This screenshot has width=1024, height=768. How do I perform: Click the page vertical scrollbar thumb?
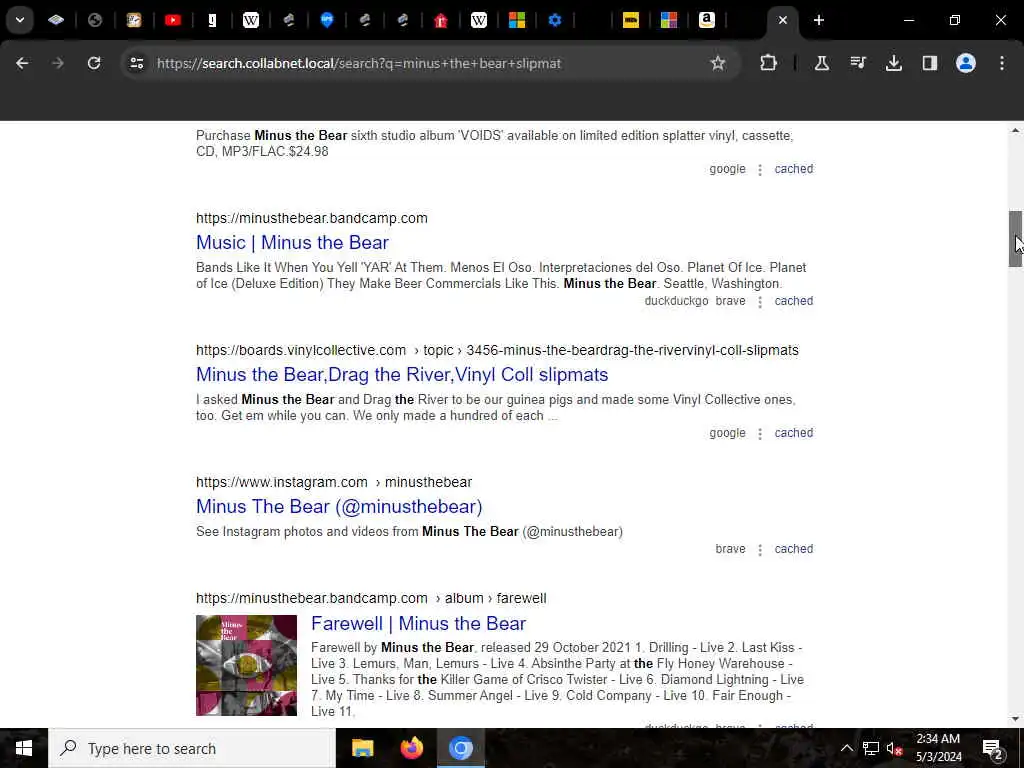coord(1015,239)
